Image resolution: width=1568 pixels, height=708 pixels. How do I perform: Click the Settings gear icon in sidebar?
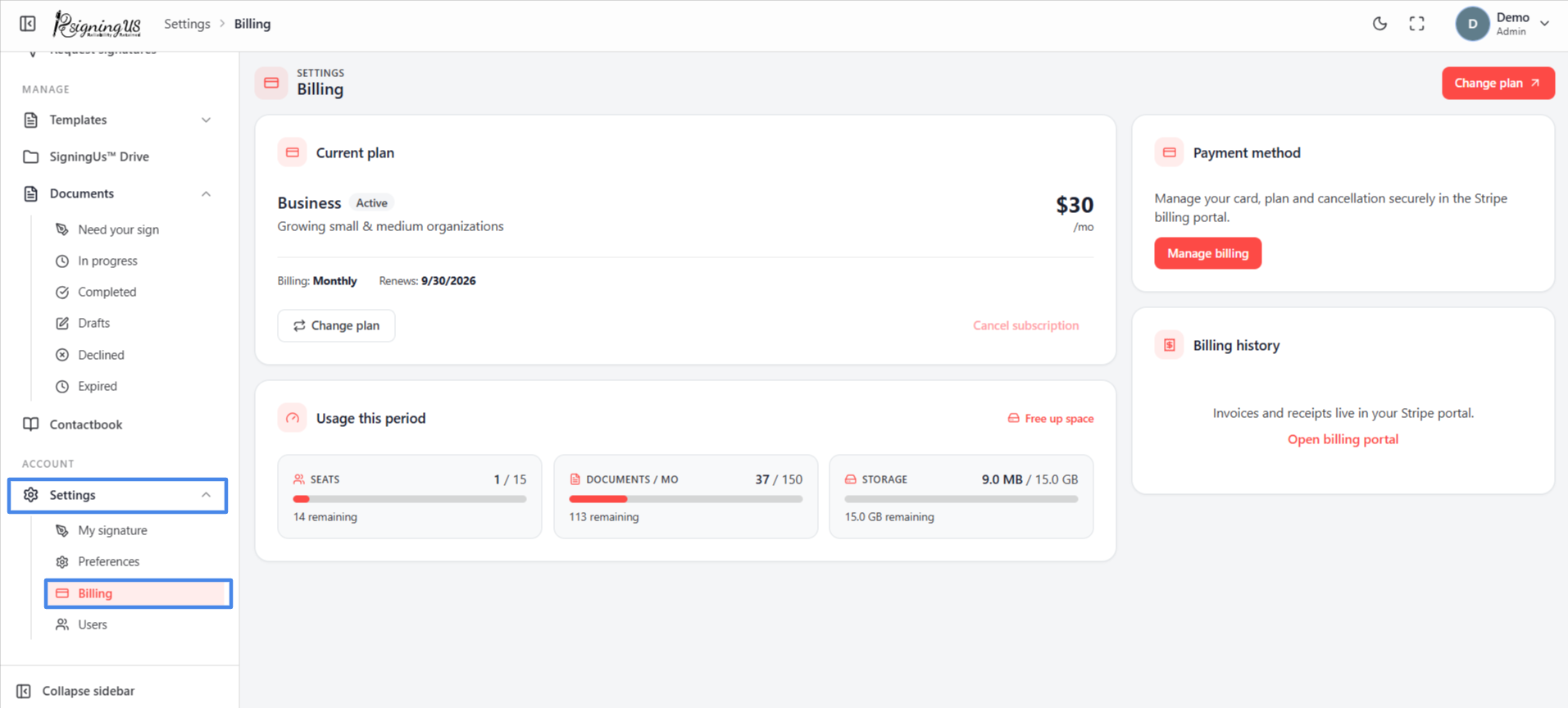pos(30,495)
